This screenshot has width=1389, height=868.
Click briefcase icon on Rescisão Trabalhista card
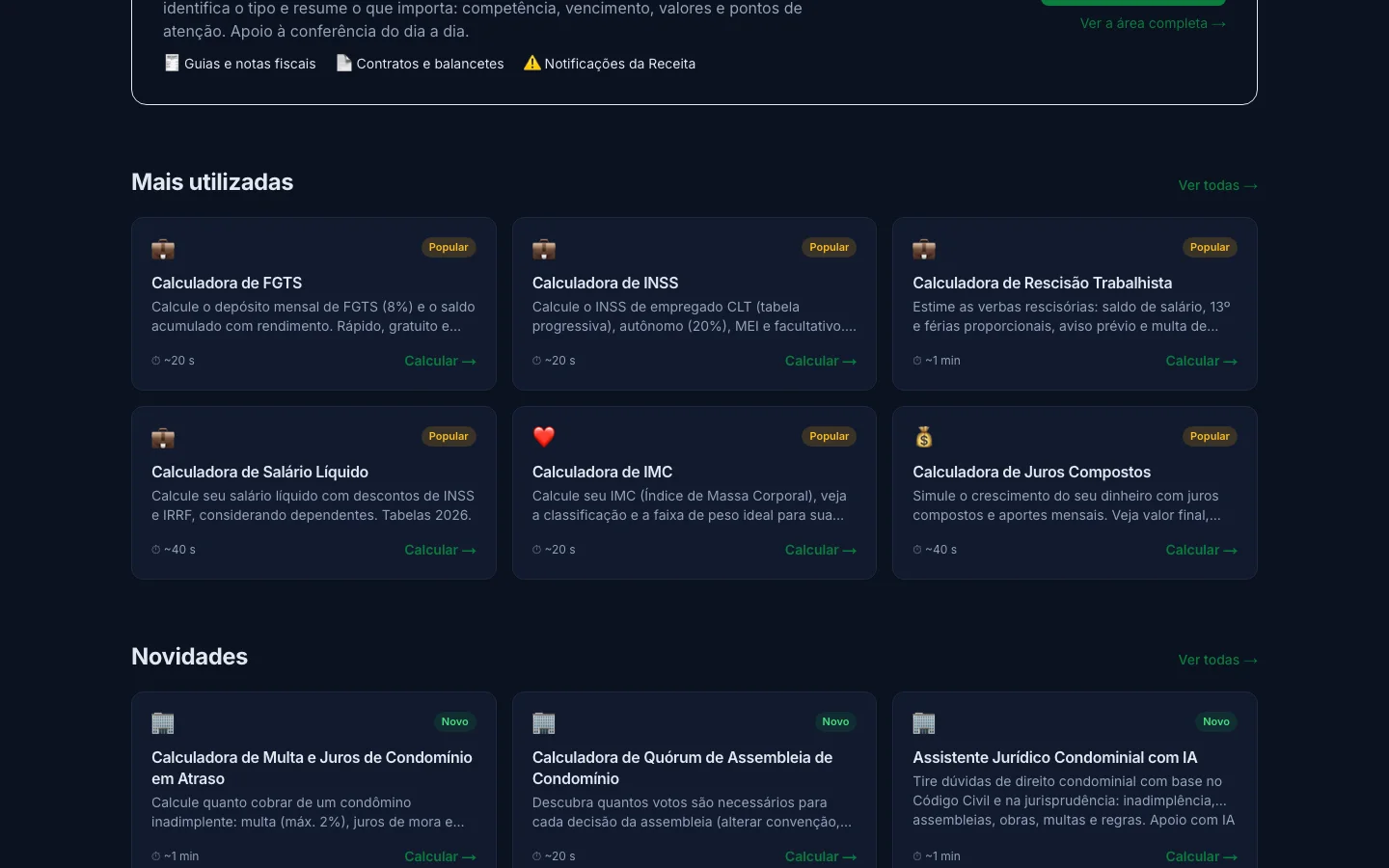point(924,250)
